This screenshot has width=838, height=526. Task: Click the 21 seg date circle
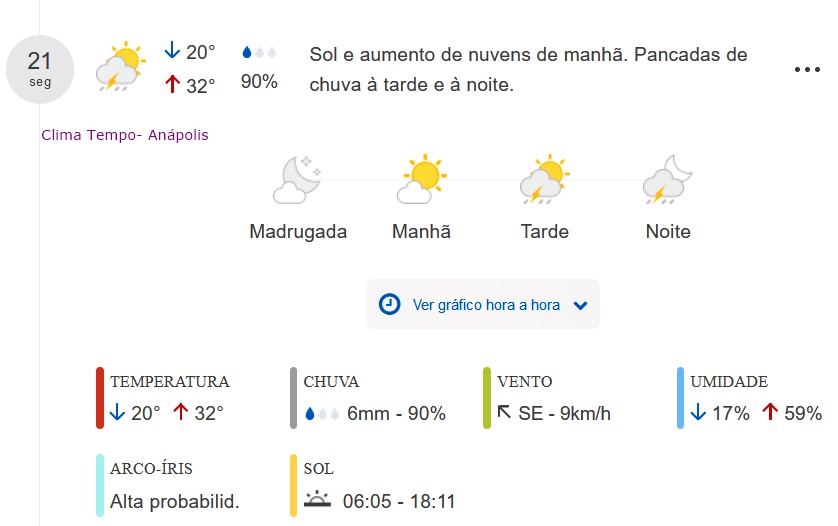coord(40,69)
